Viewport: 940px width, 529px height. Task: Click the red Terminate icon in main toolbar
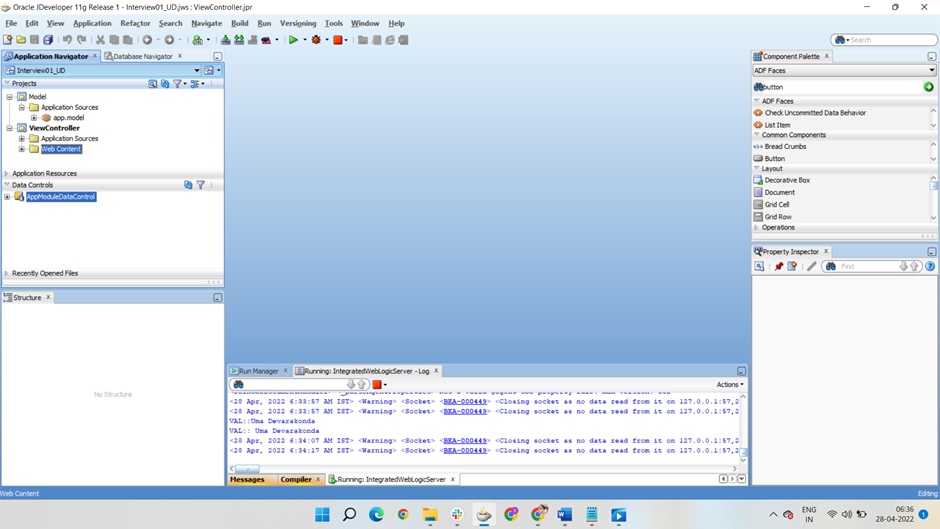pyautogui.click(x=338, y=40)
